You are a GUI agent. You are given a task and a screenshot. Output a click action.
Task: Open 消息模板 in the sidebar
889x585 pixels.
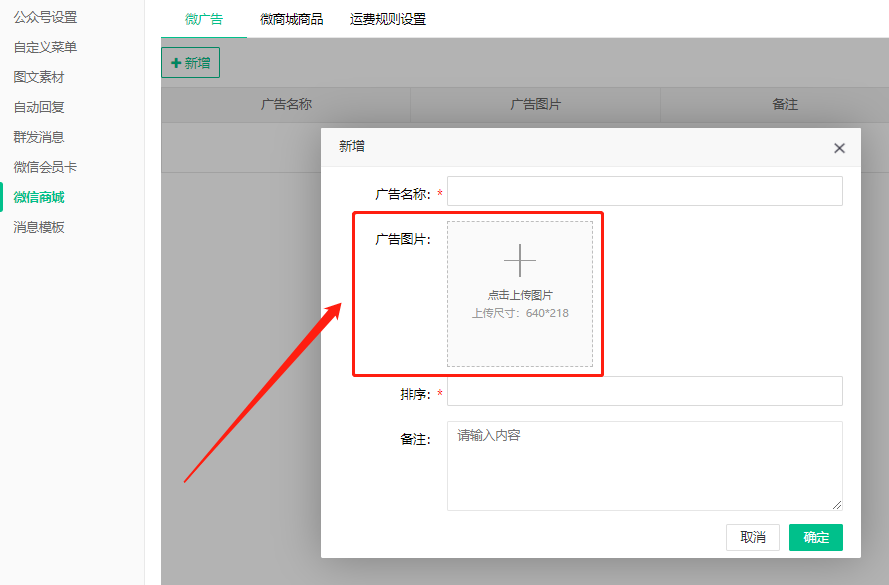click(x=39, y=227)
